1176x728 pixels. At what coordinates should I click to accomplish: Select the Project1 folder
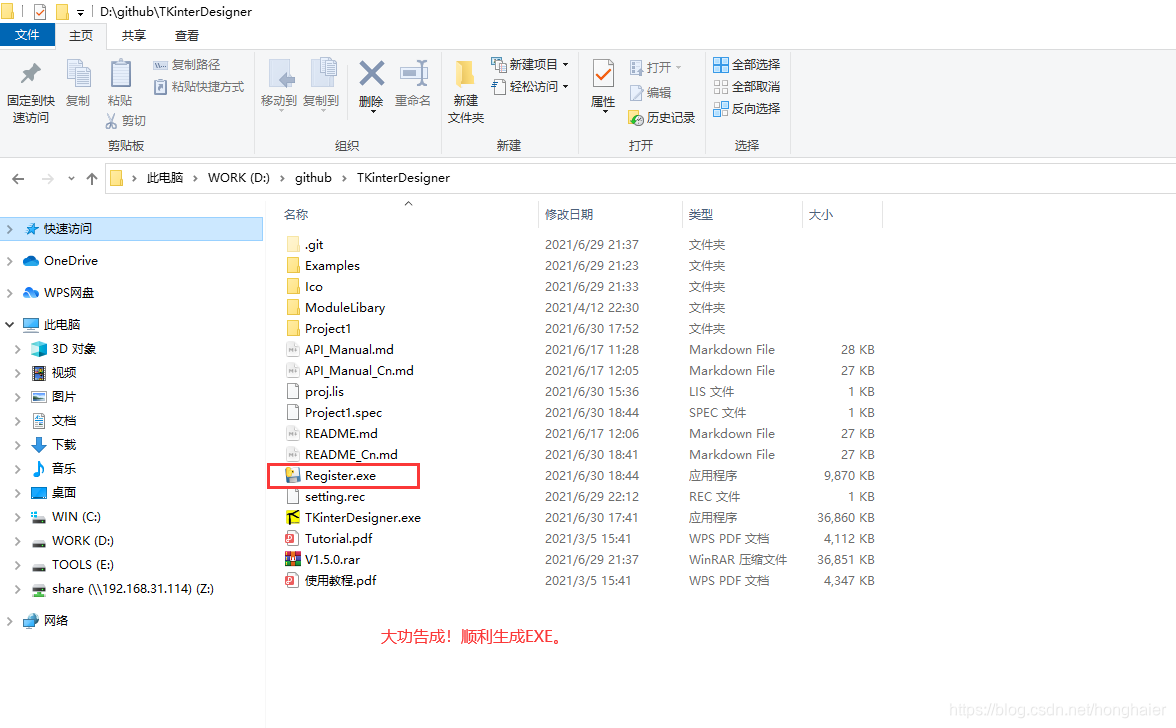[x=328, y=328]
